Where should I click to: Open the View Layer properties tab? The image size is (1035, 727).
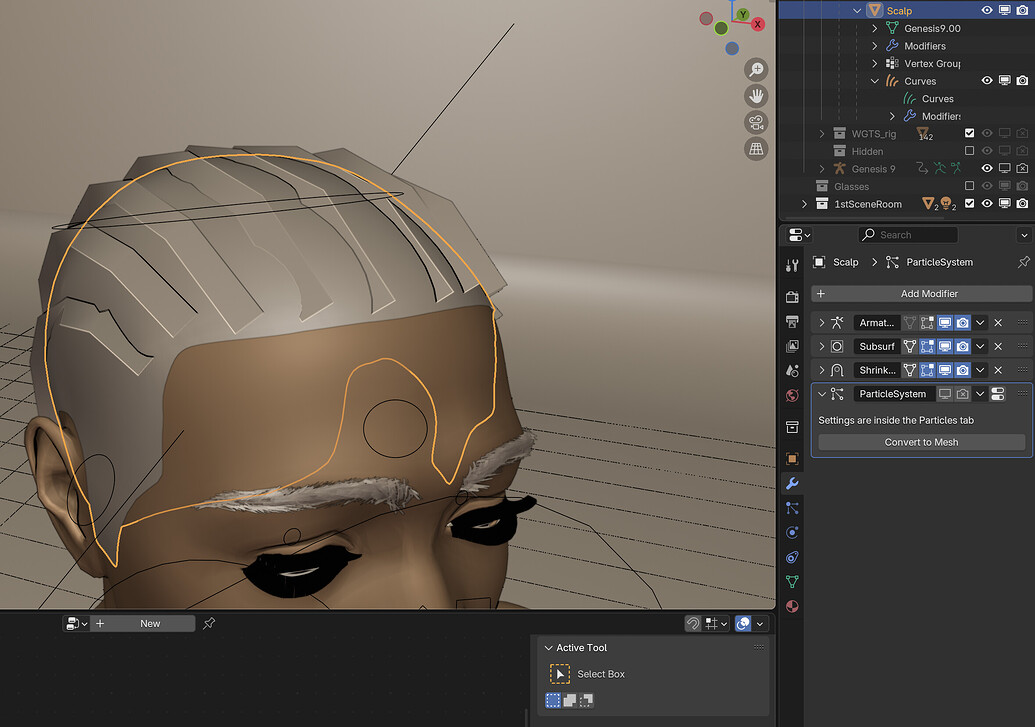[792, 346]
